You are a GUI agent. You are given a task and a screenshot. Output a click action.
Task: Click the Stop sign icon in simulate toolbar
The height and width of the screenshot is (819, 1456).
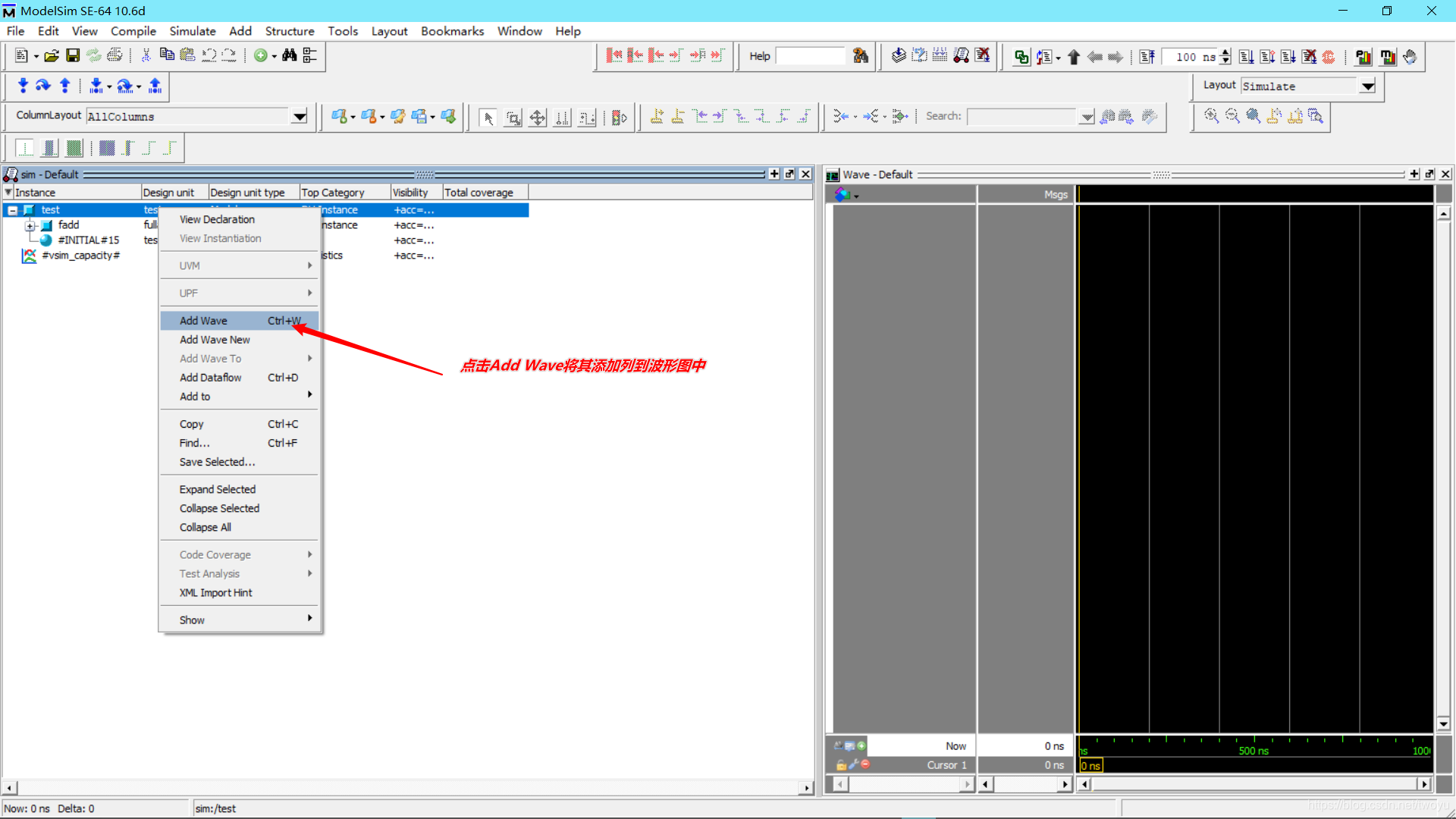point(1329,57)
